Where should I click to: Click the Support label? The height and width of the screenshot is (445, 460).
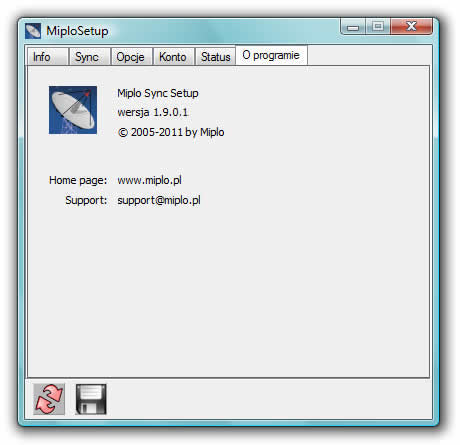[86, 200]
